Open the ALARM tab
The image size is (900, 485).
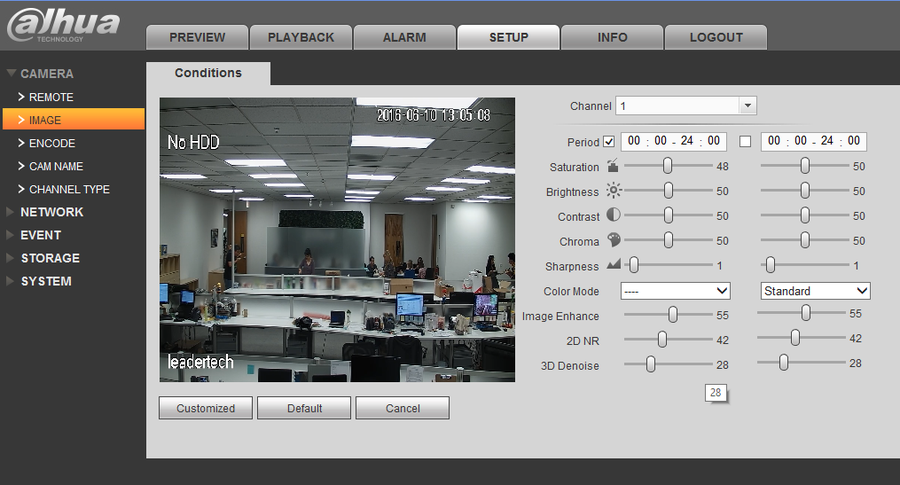[x=404, y=37]
